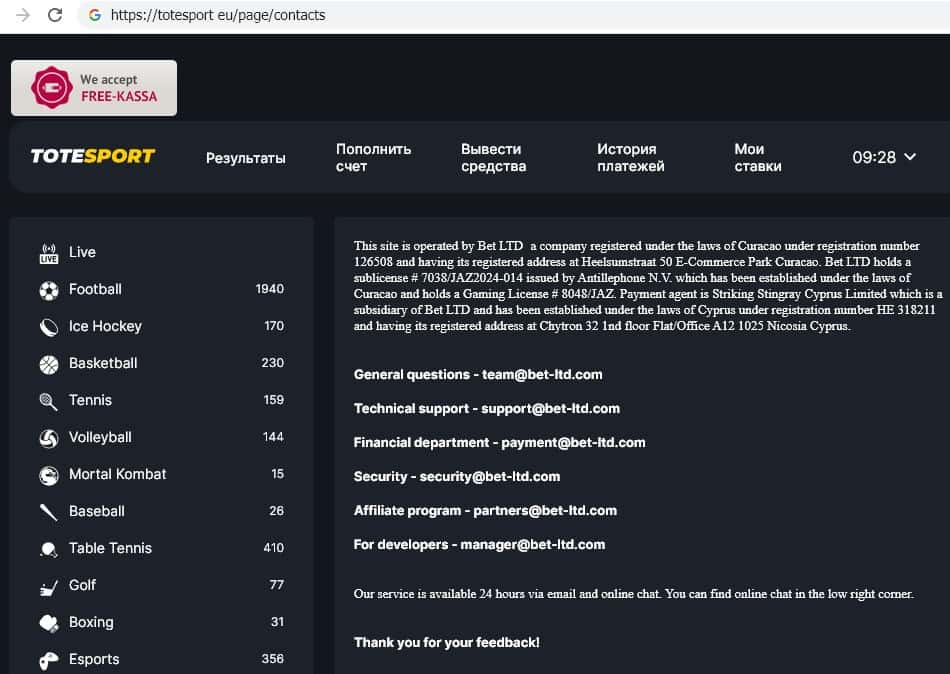This screenshot has width=950, height=674.
Task: Click the Free-Kassa emblem icon
Action: point(51,88)
